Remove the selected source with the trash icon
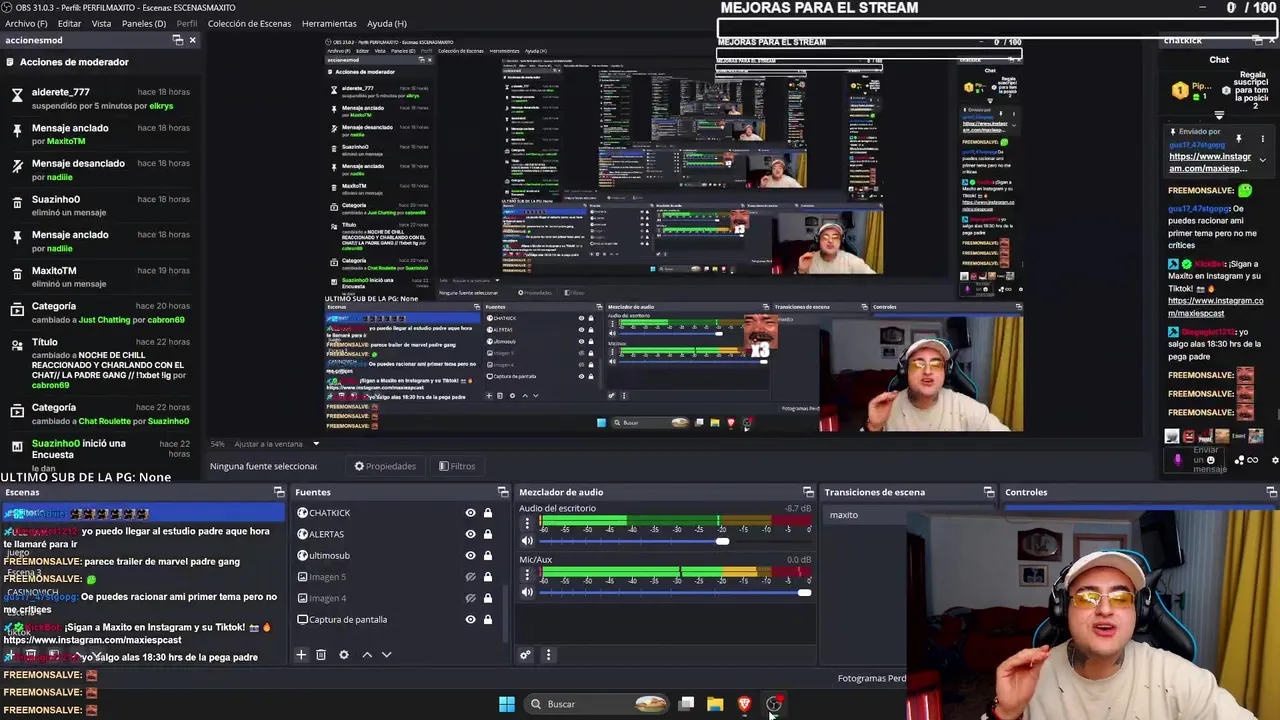Screen dimensions: 1280x720 tap(321, 655)
